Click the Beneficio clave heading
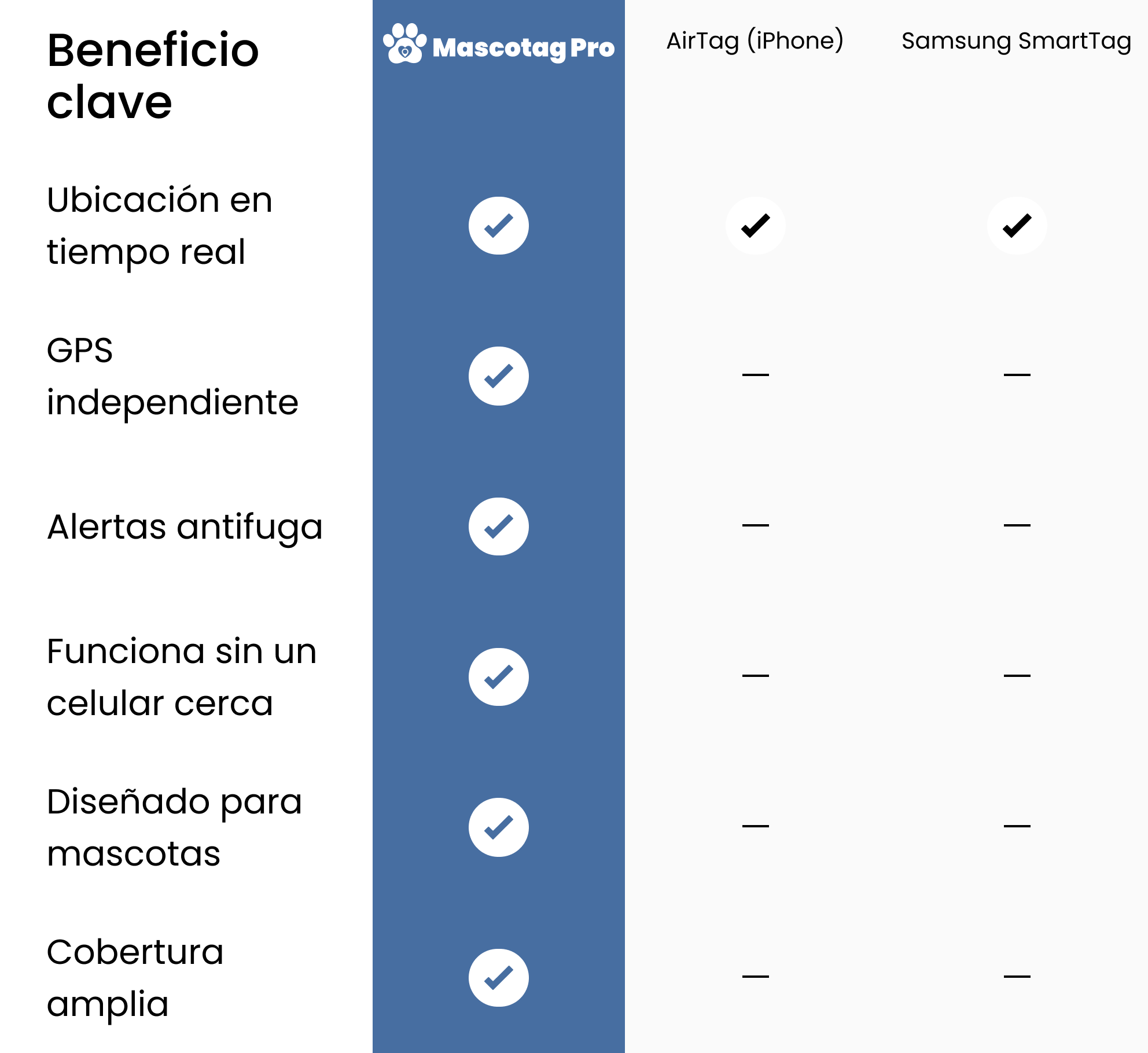This screenshot has height=1053, width=1148. coord(153,76)
